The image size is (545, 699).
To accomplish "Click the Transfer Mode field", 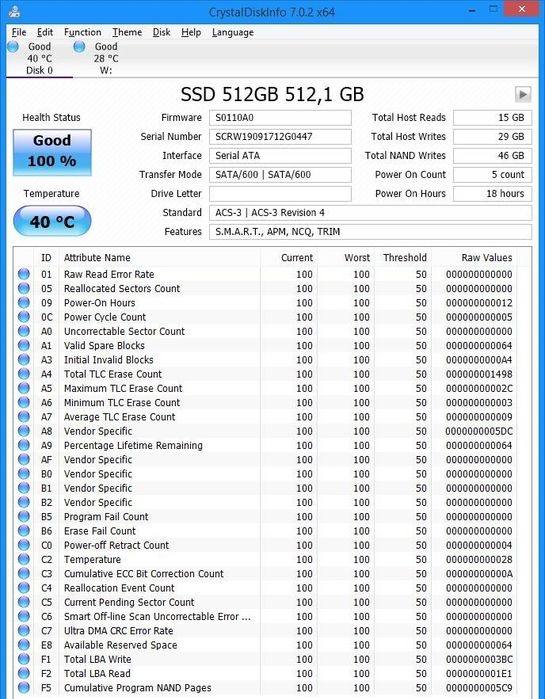I will click(280, 175).
